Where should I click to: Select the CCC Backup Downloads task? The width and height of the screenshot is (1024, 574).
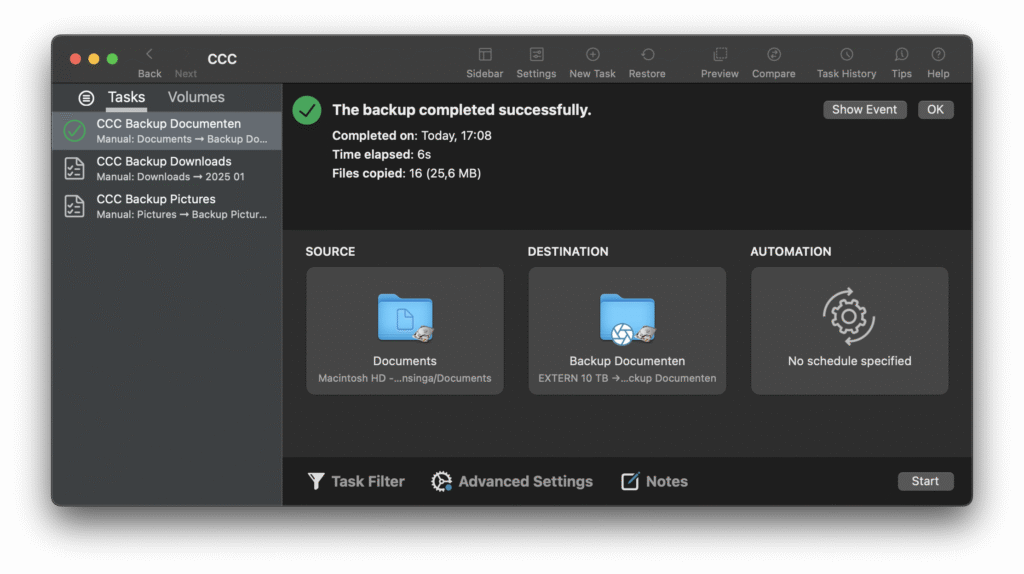(x=167, y=168)
